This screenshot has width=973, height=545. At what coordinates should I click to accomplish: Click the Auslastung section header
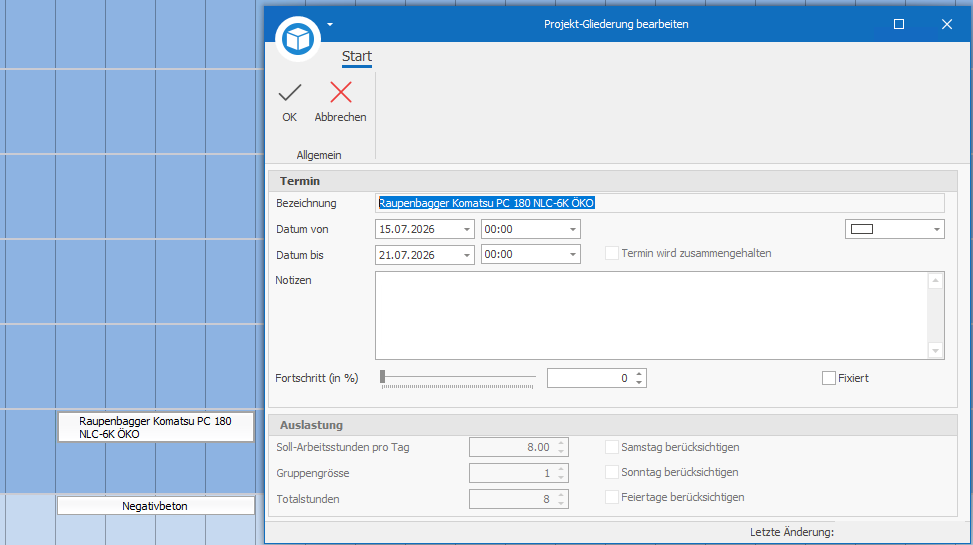click(x=613, y=425)
